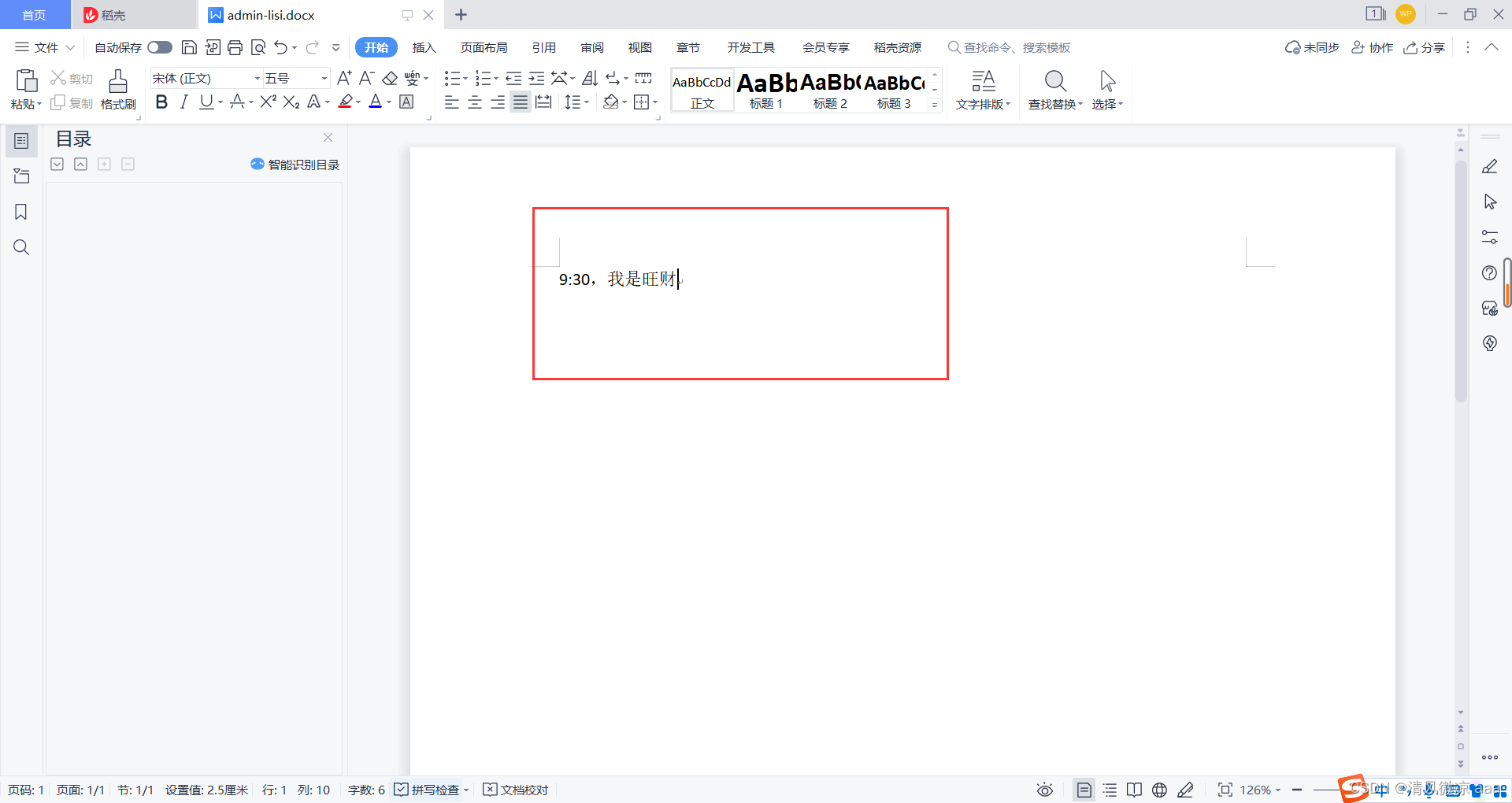Click the Clear Formatting eraser icon
The height and width of the screenshot is (803, 1512).
pos(390,78)
